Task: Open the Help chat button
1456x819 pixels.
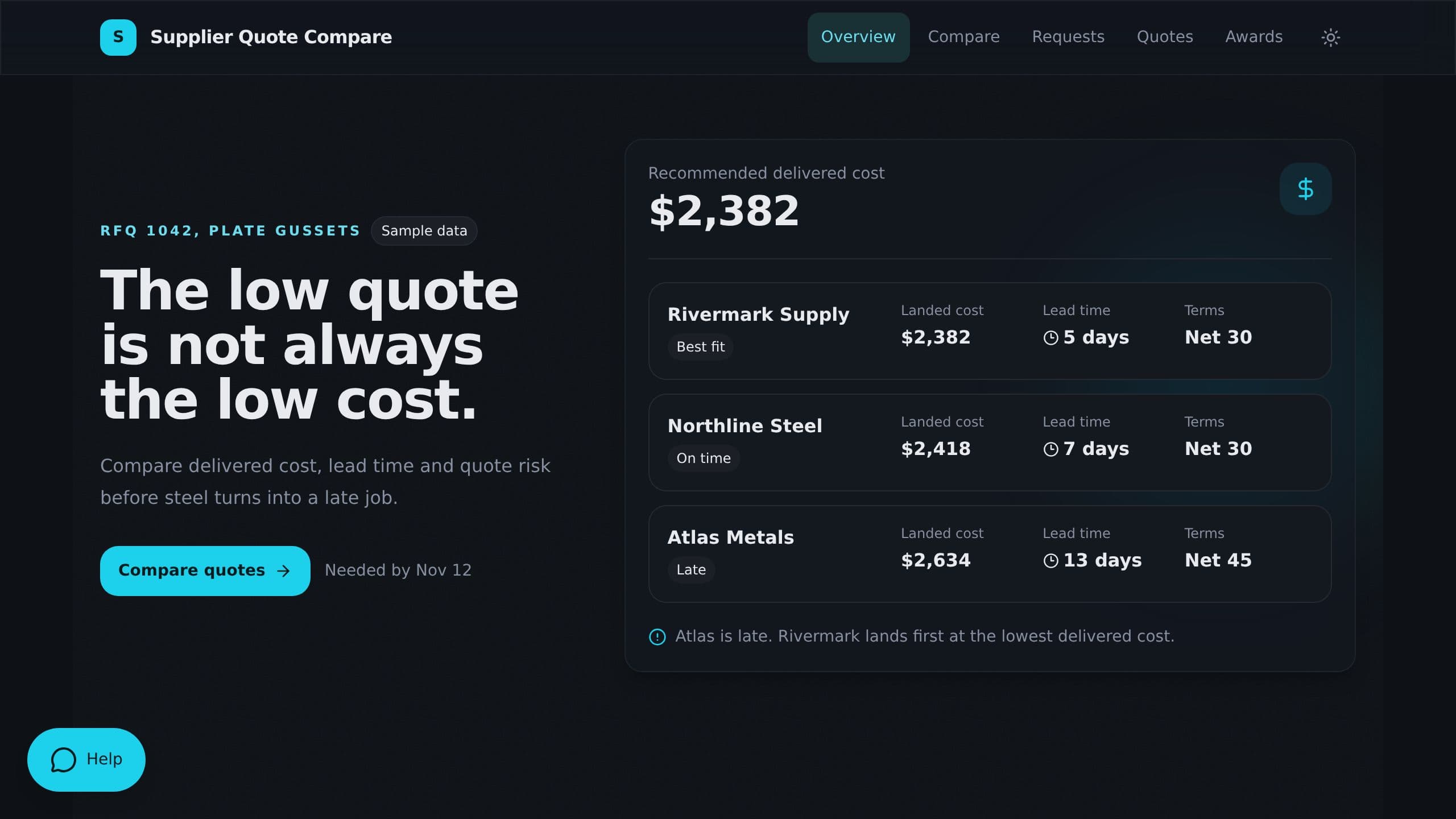Action: pos(86,760)
